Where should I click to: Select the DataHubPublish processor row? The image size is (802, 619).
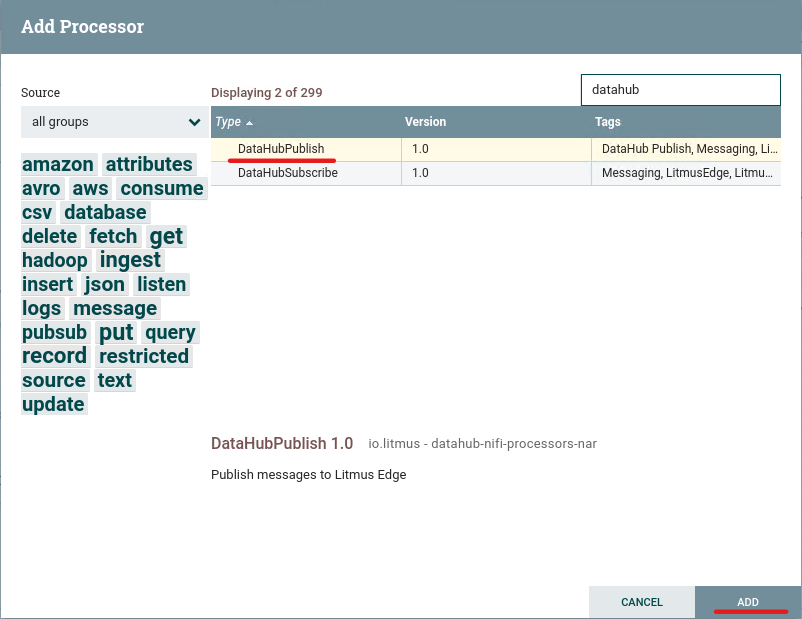tap(496, 149)
